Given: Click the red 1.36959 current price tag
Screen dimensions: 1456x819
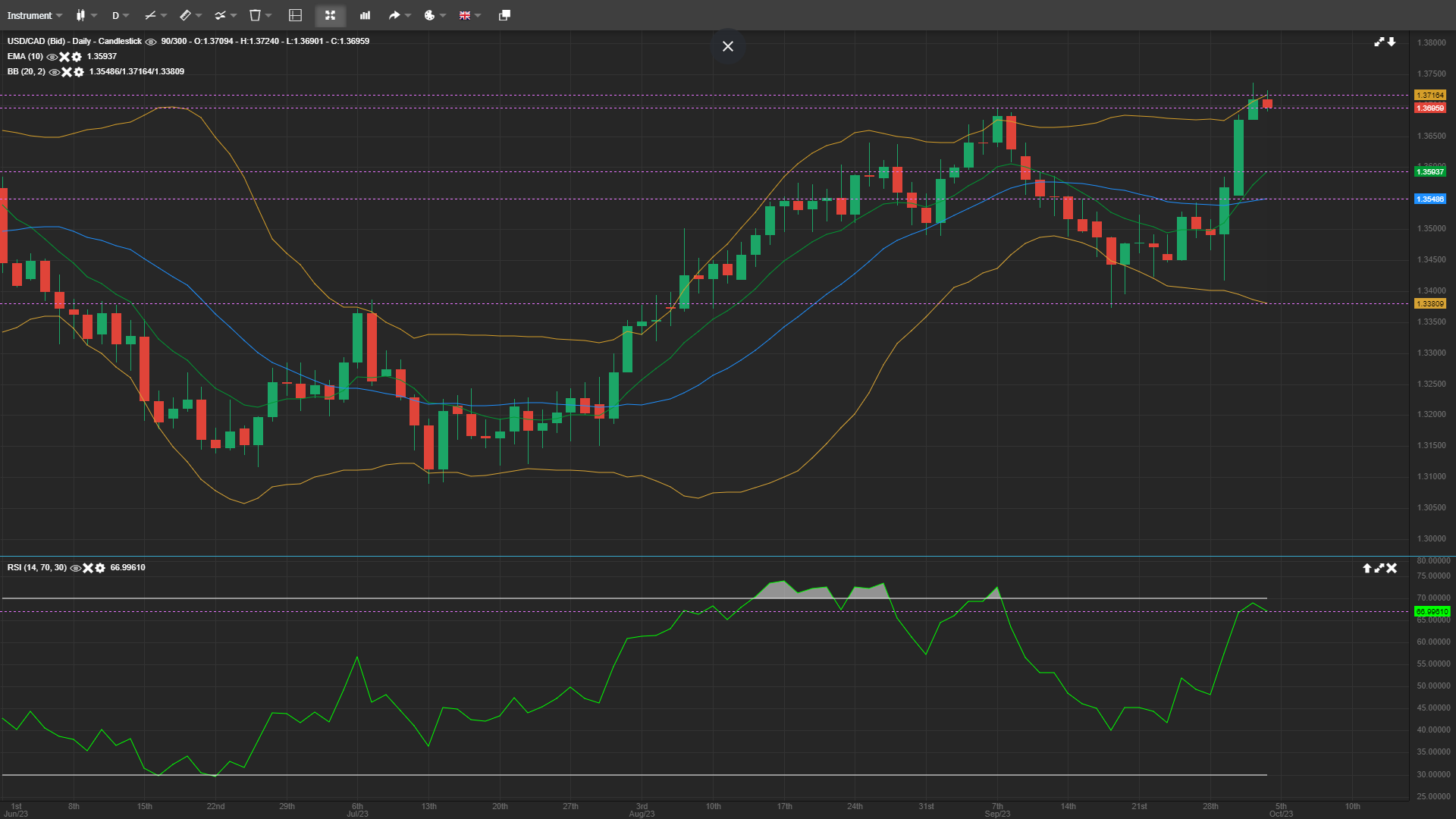Looking at the screenshot, I should click(1430, 108).
